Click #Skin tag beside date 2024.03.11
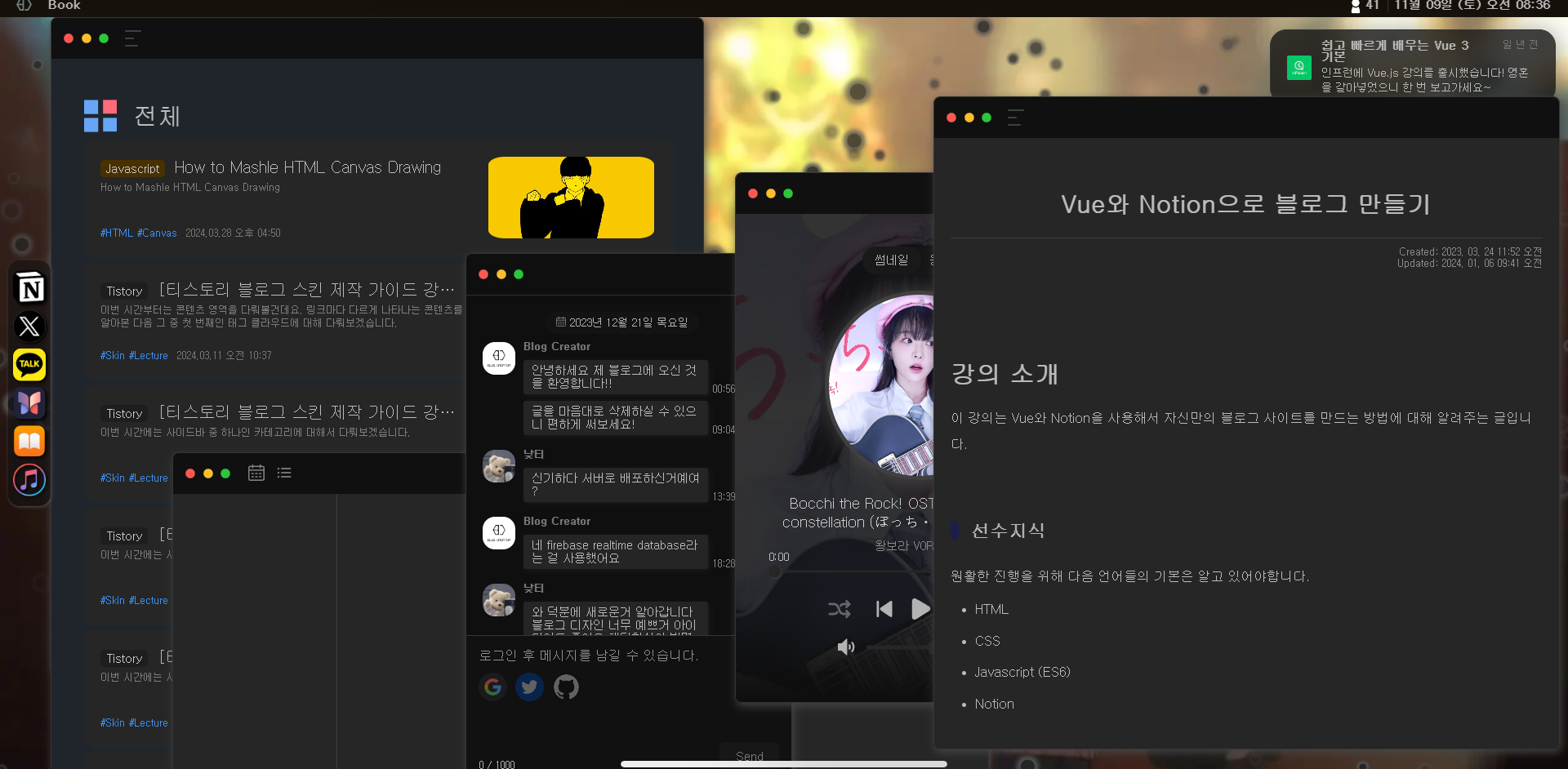 point(113,355)
